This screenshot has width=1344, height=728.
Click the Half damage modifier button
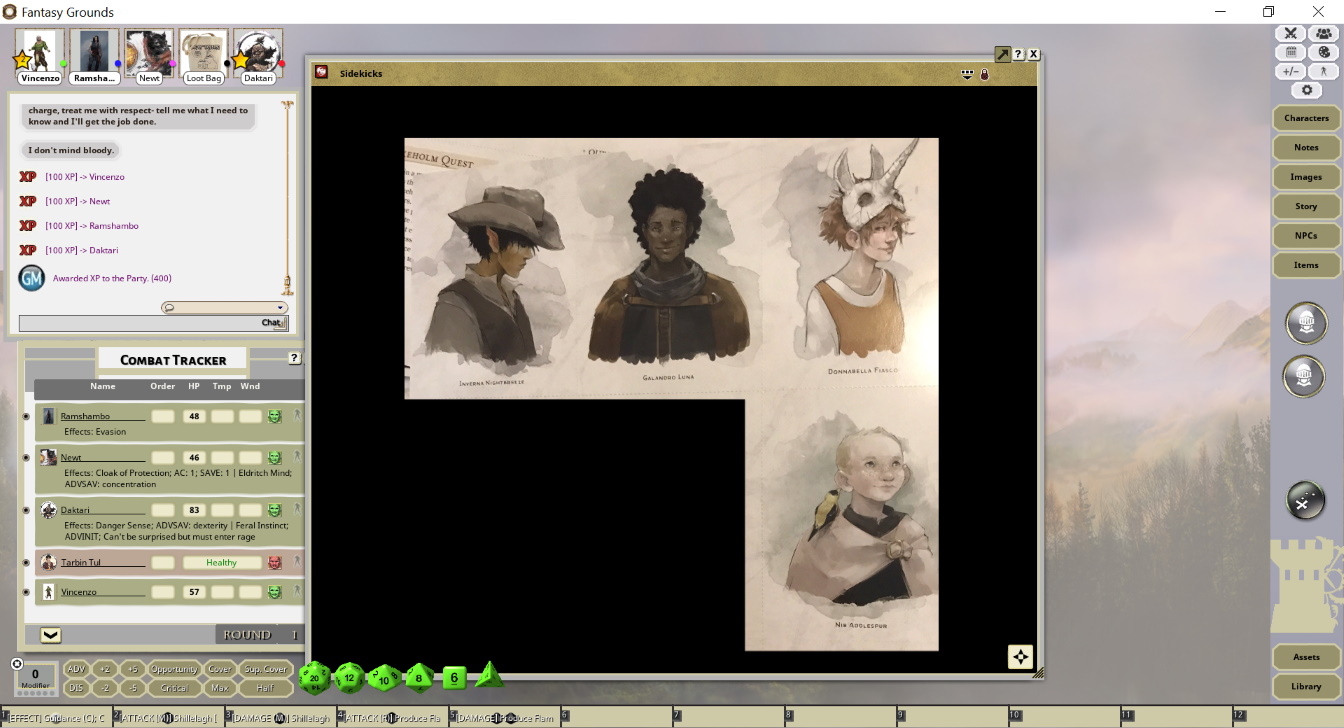[265, 688]
